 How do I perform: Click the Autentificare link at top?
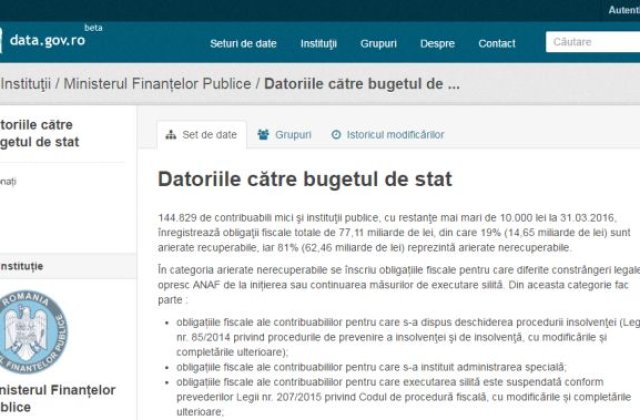tap(624, 10)
